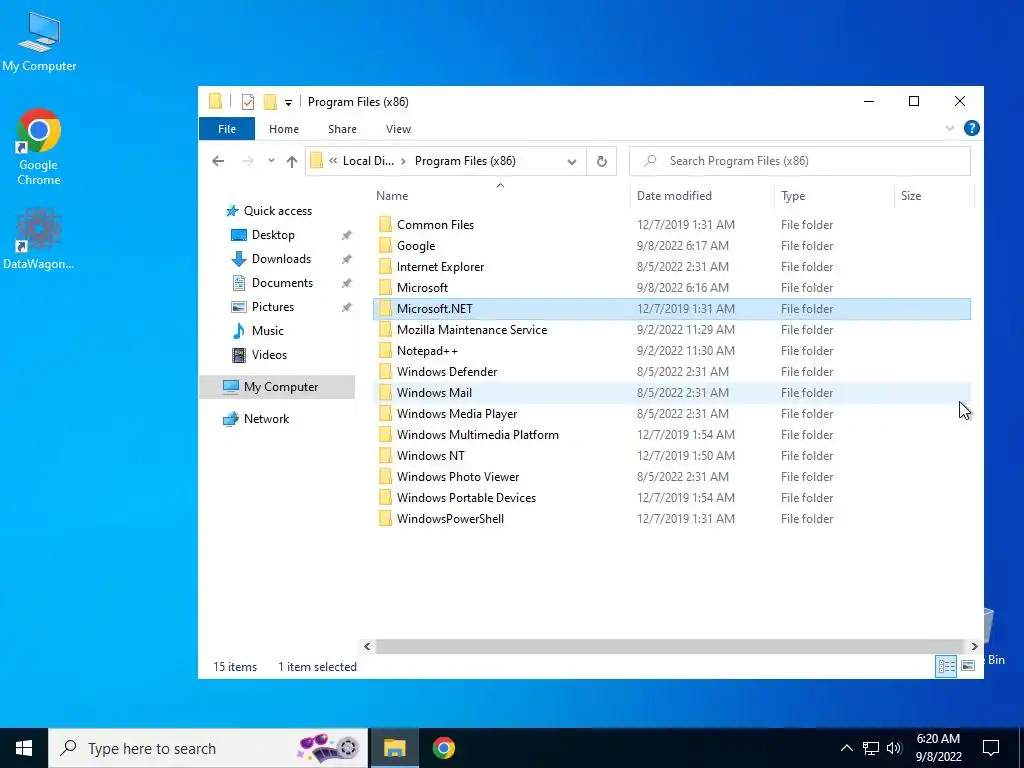Open Explorer help icon
The width and height of the screenshot is (1024, 768).
tap(971, 128)
